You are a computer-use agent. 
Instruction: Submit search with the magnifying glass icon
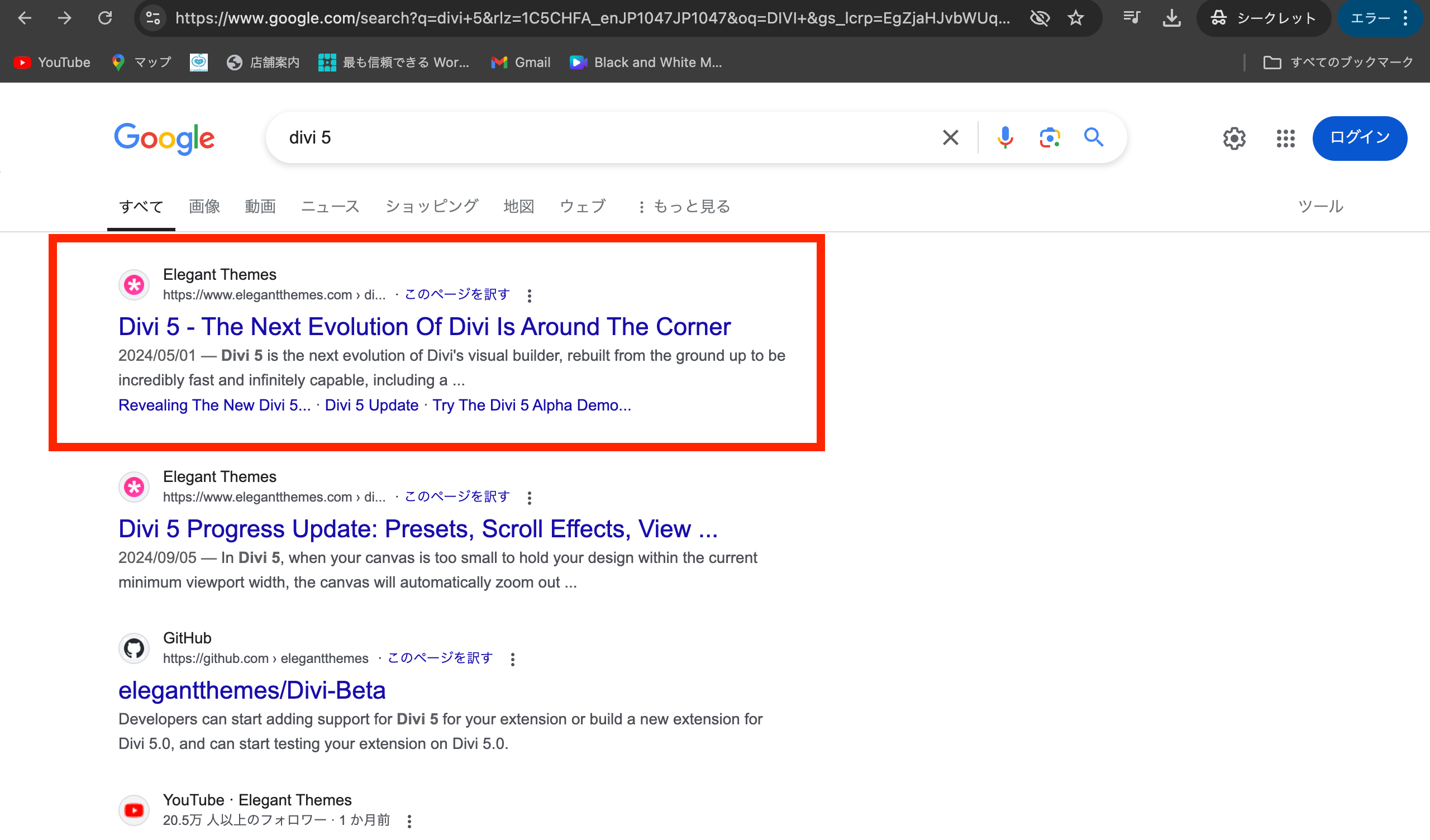1094,138
